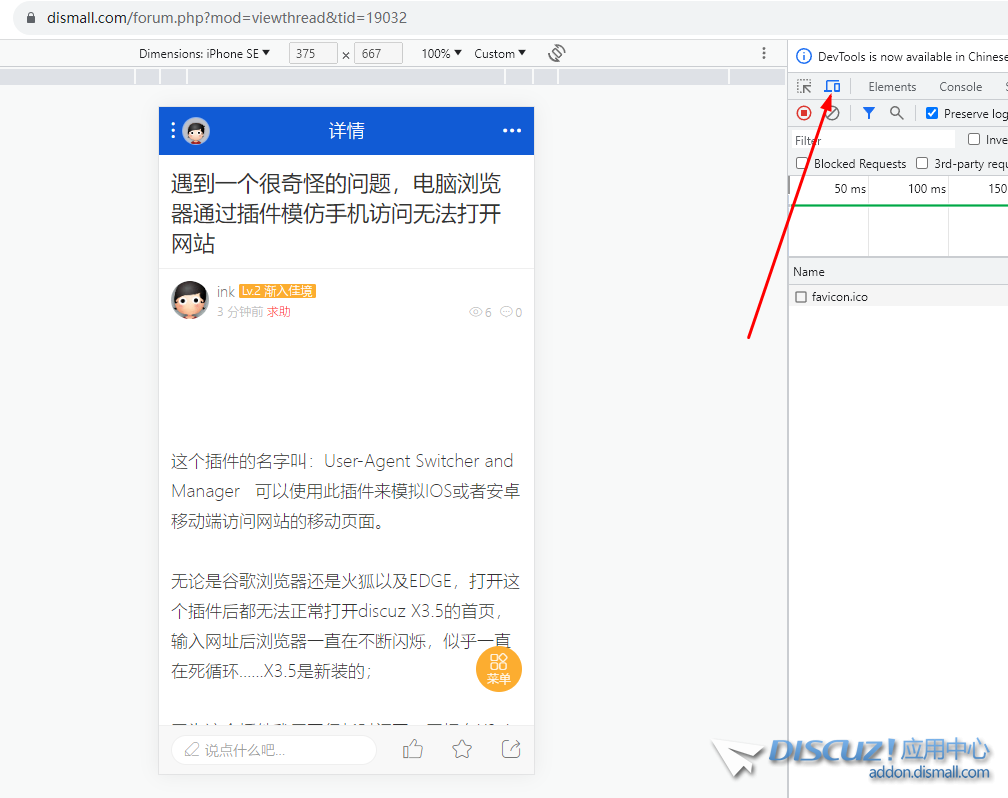The height and width of the screenshot is (798, 1008).
Task: Click the author name ink link
Action: point(226,292)
